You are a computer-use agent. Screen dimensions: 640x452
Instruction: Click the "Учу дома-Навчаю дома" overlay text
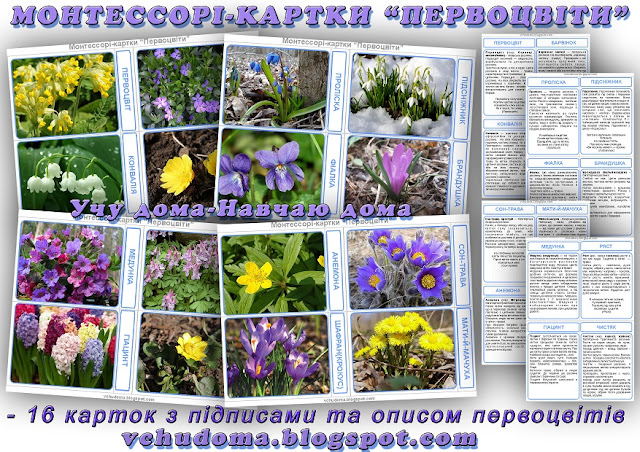click(241, 209)
